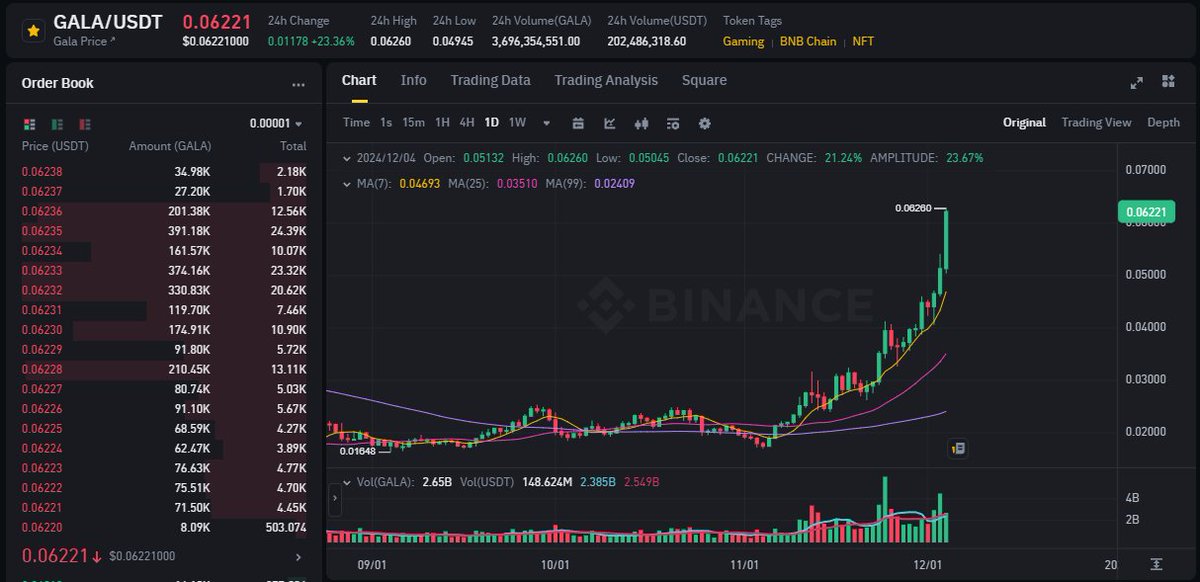Open the Order Book three-dot menu
This screenshot has width=1200, height=582.
point(298,86)
